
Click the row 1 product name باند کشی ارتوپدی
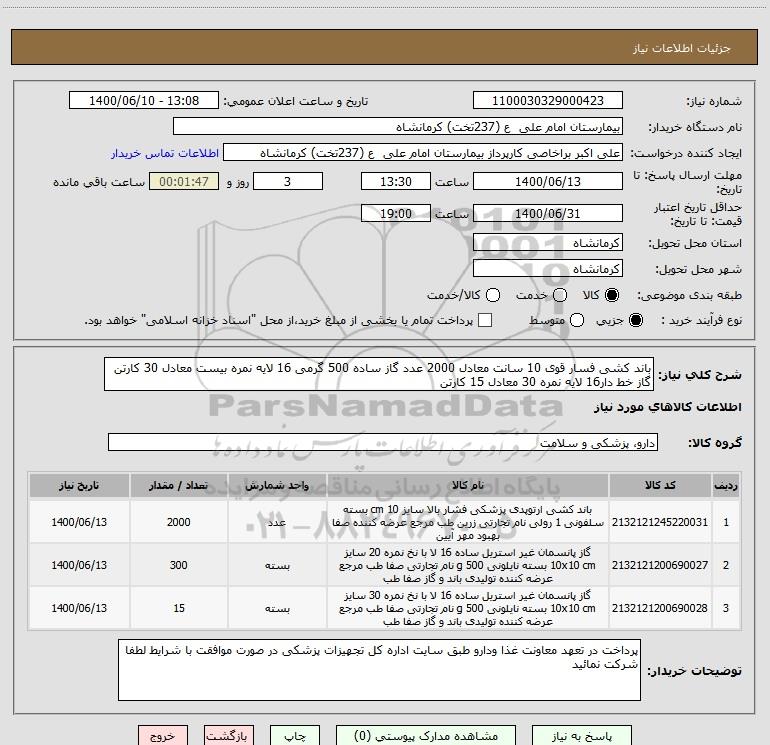tap(468, 522)
